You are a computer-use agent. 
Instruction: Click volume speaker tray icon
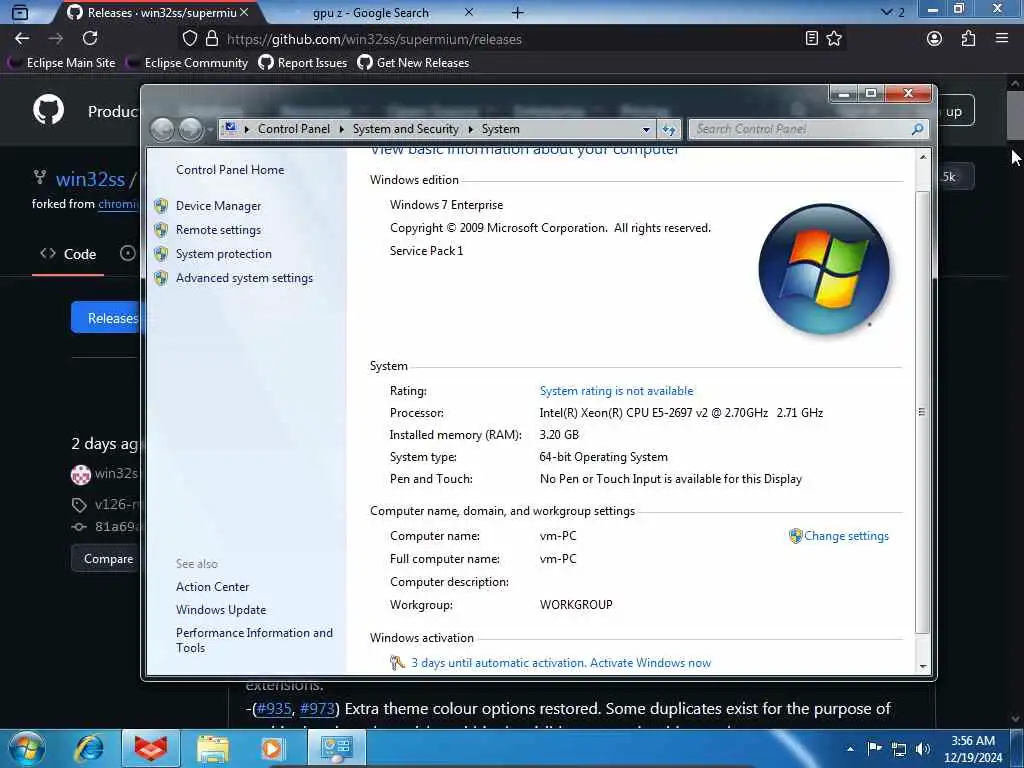coord(922,749)
